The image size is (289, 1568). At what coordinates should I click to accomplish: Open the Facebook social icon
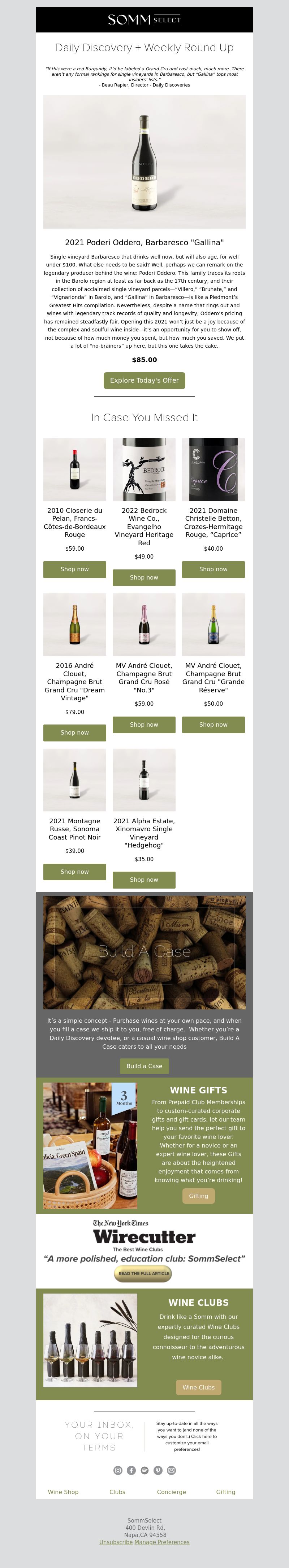131,1470
